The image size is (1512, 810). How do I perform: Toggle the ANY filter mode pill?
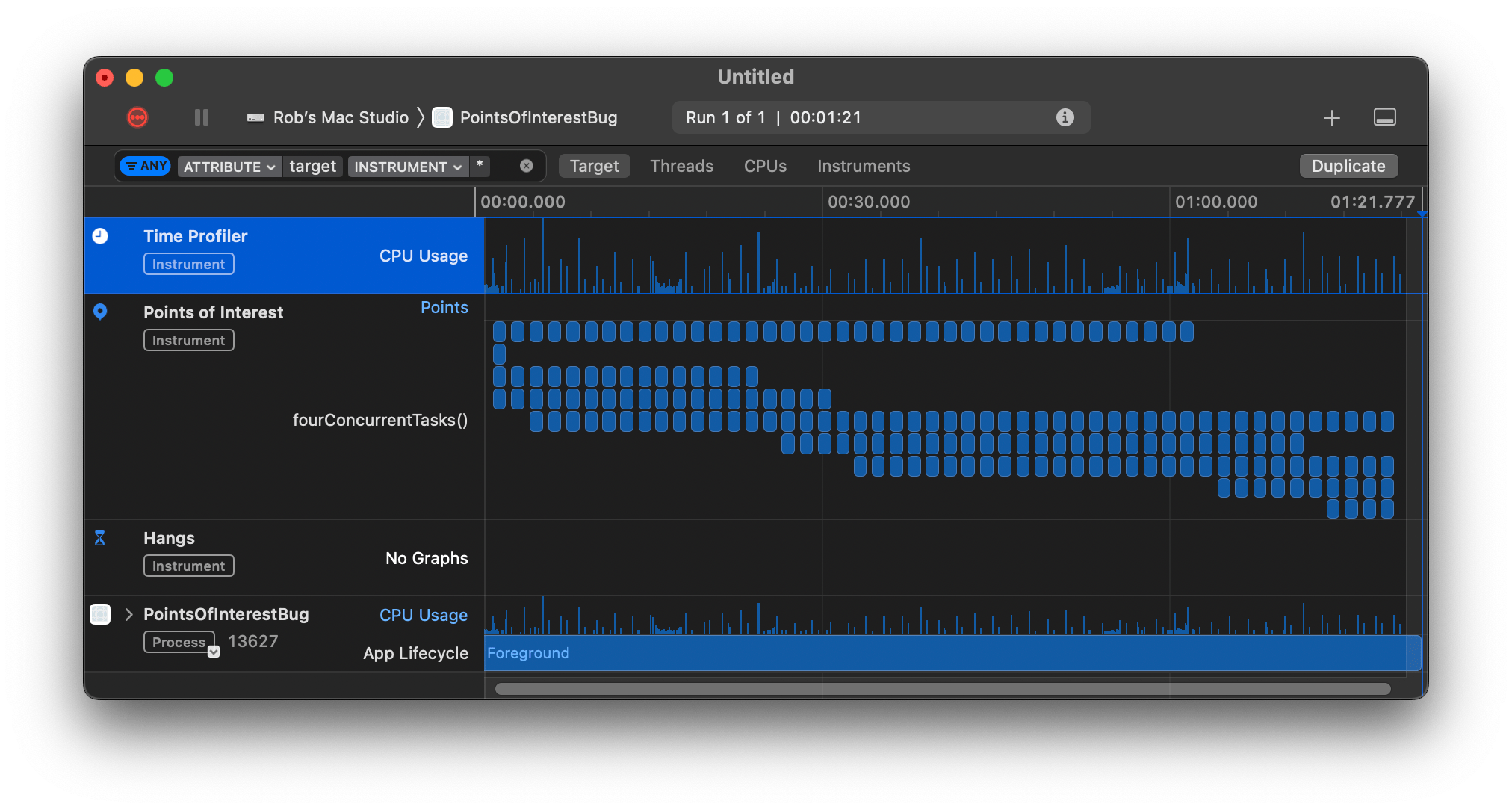(146, 166)
